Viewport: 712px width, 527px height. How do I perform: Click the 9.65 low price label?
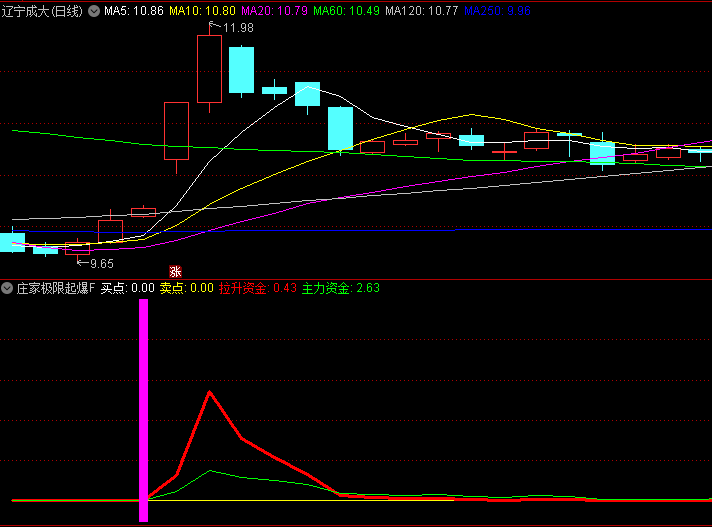tap(102, 264)
